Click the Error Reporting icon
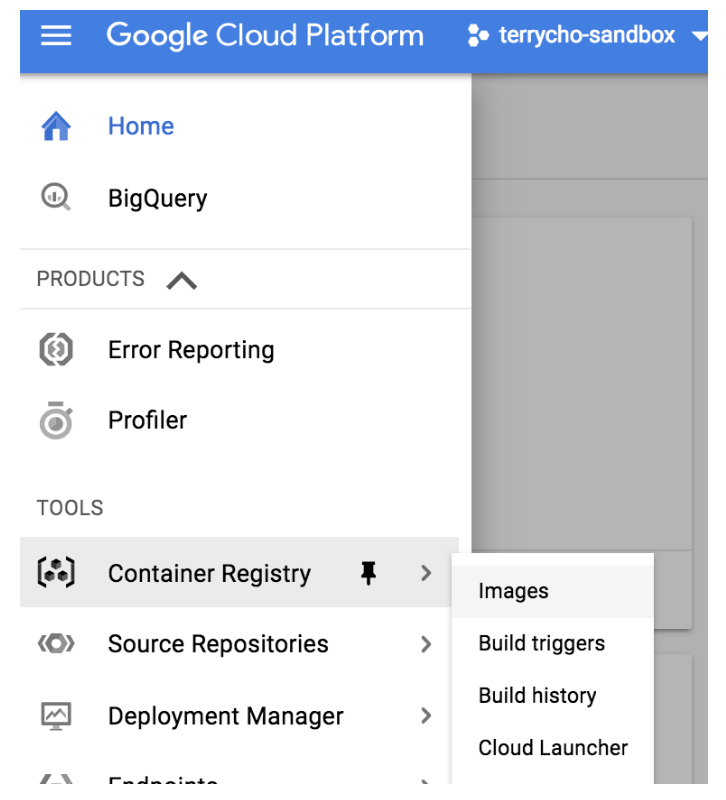The height and width of the screenshot is (800, 726). click(x=56, y=349)
